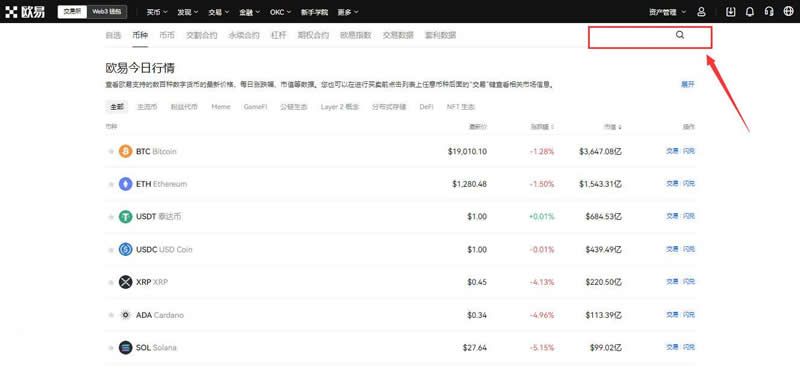This screenshot has height=368, width=800.
Task: Click the XRP coin icon
Action: [x=126, y=282]
